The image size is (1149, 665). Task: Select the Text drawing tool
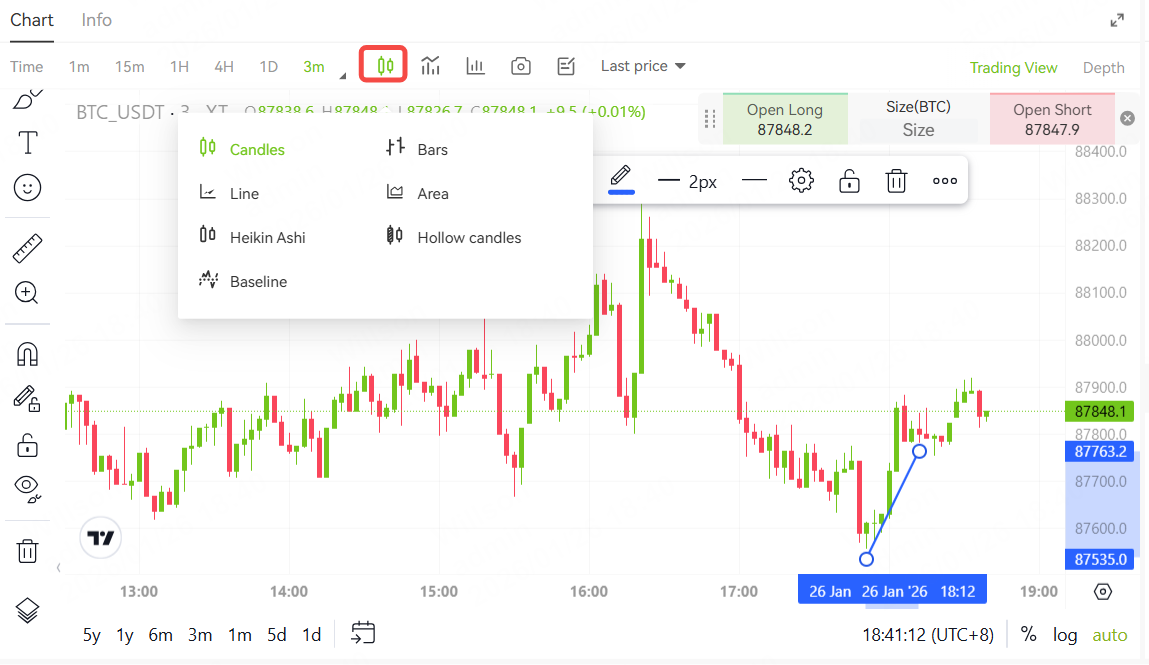tap(28, 143)
